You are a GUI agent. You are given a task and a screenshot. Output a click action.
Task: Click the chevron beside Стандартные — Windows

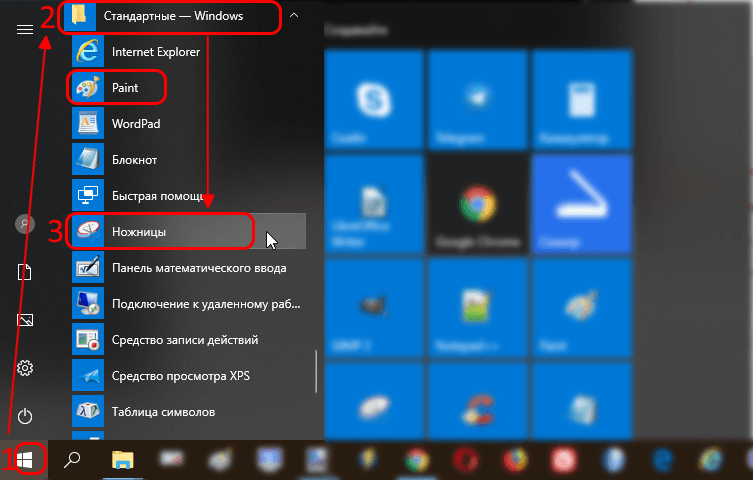(294, 15)
